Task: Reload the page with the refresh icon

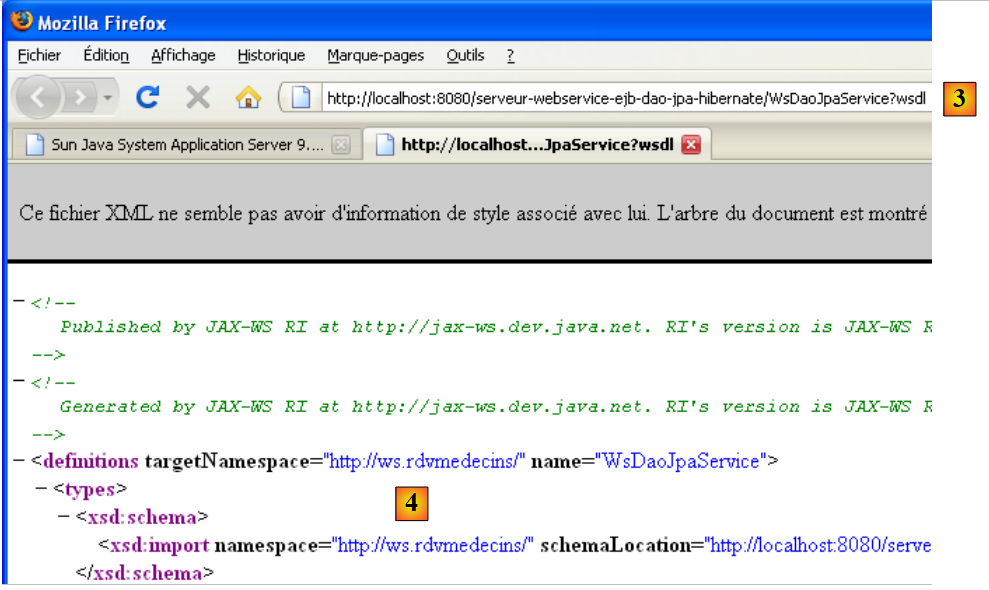Action: click(148, 97)
